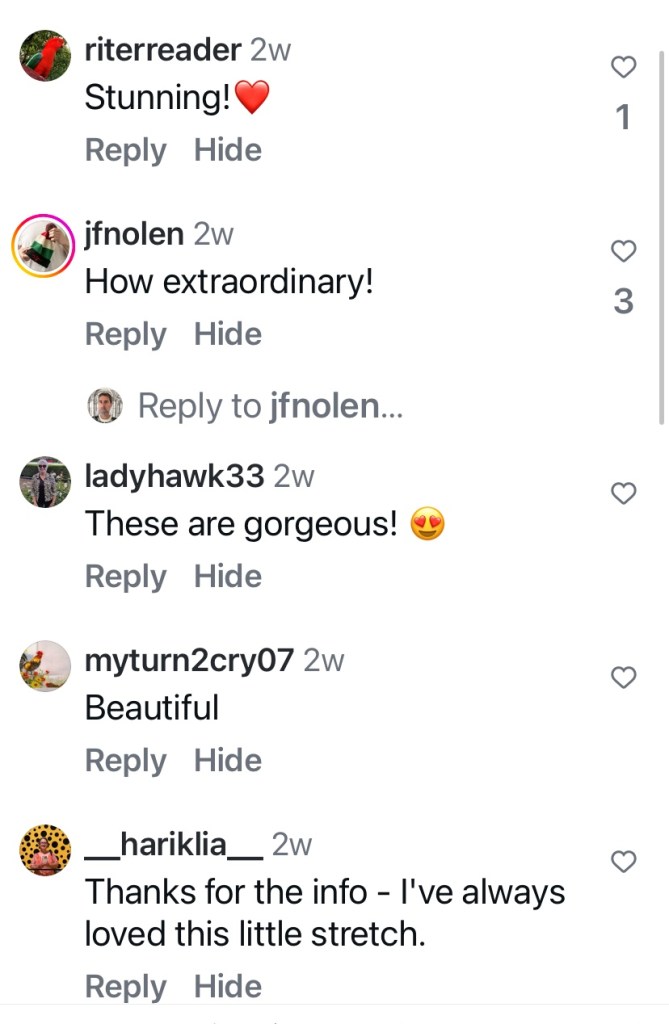This screenshot has width=669, height=1024.
Task: Open the __hariklia__ username link
Action: (x=174, y=845)
